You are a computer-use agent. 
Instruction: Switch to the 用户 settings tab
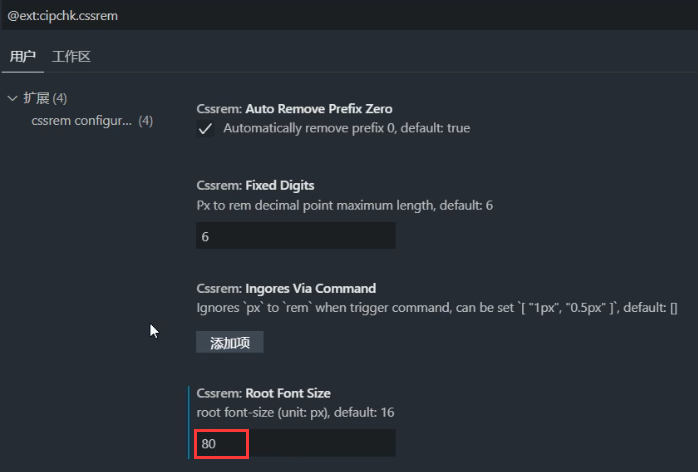[x=22, y=56]
